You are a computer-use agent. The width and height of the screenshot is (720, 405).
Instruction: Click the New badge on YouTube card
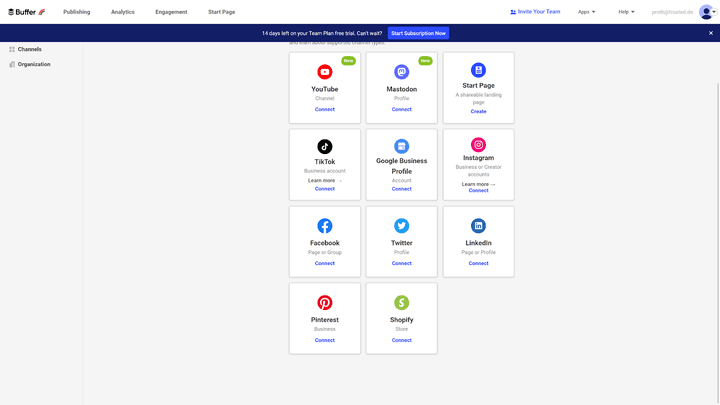[x=349, y=61]
